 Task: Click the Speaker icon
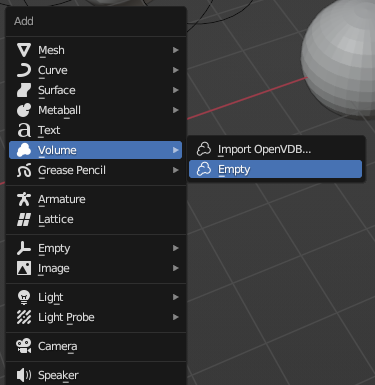click(24, 375)
